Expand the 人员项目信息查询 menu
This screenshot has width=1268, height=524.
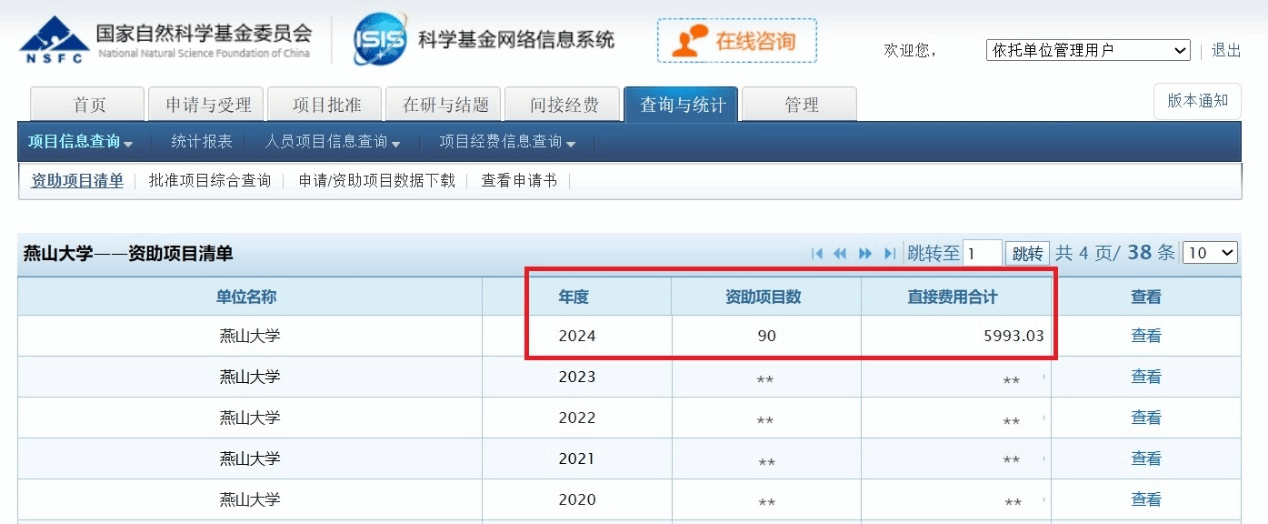click(332, 142)
